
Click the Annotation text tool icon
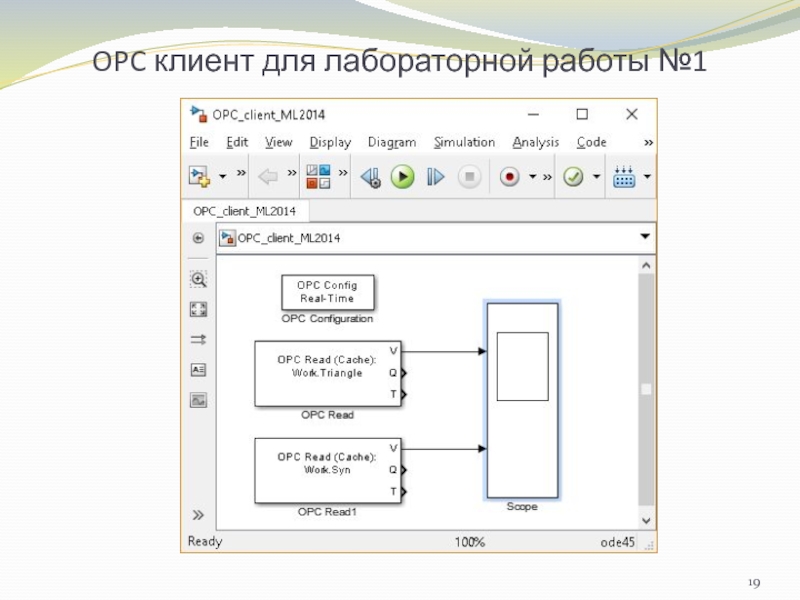pyautogui.click(x=198, y=370)
